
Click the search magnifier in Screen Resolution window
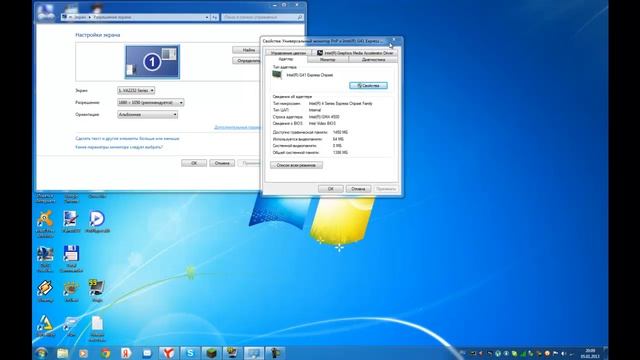tap(300, 18)
